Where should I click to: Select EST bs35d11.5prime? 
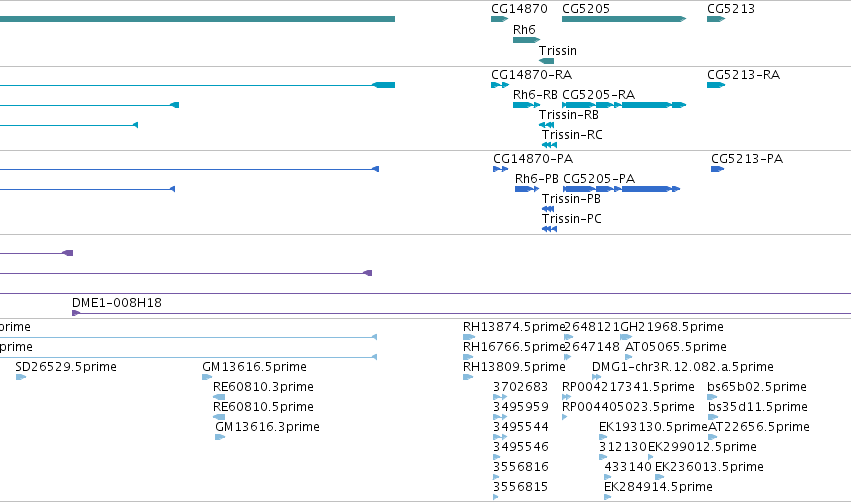(758, 408)
